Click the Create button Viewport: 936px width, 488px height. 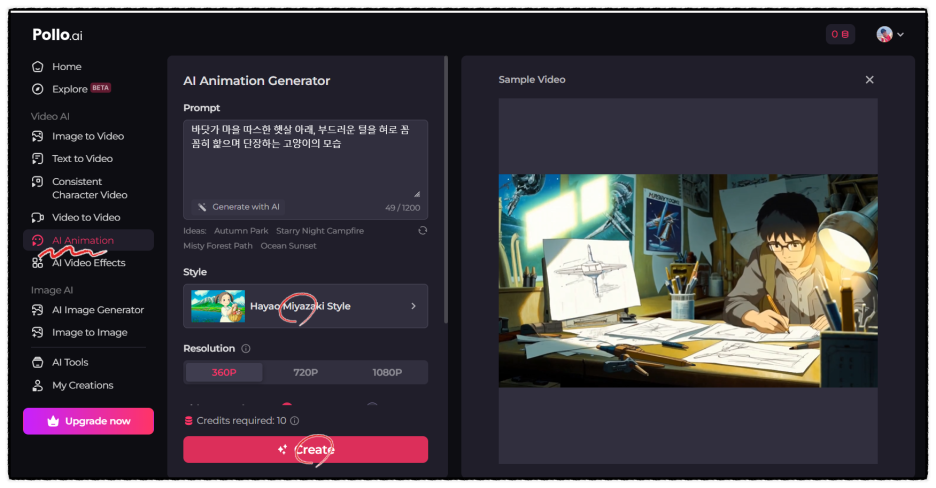[306, 449]
